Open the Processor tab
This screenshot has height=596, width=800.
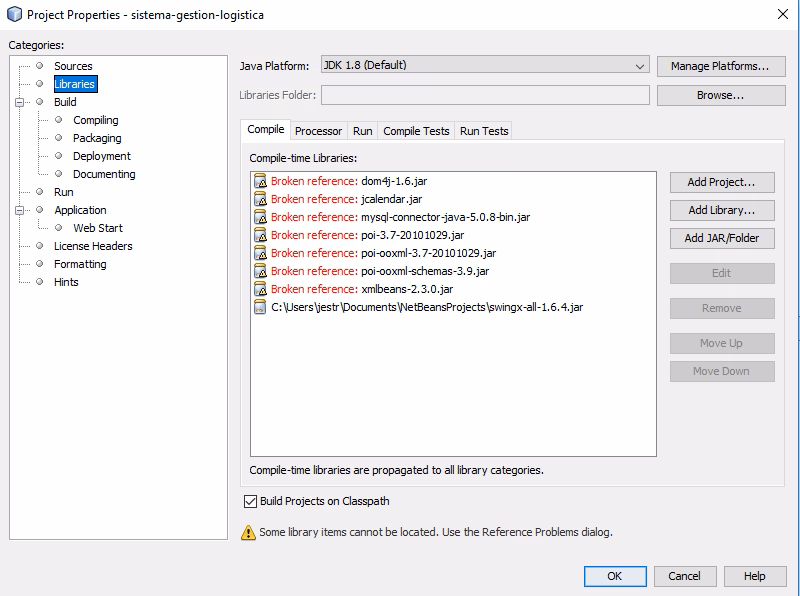318,130
